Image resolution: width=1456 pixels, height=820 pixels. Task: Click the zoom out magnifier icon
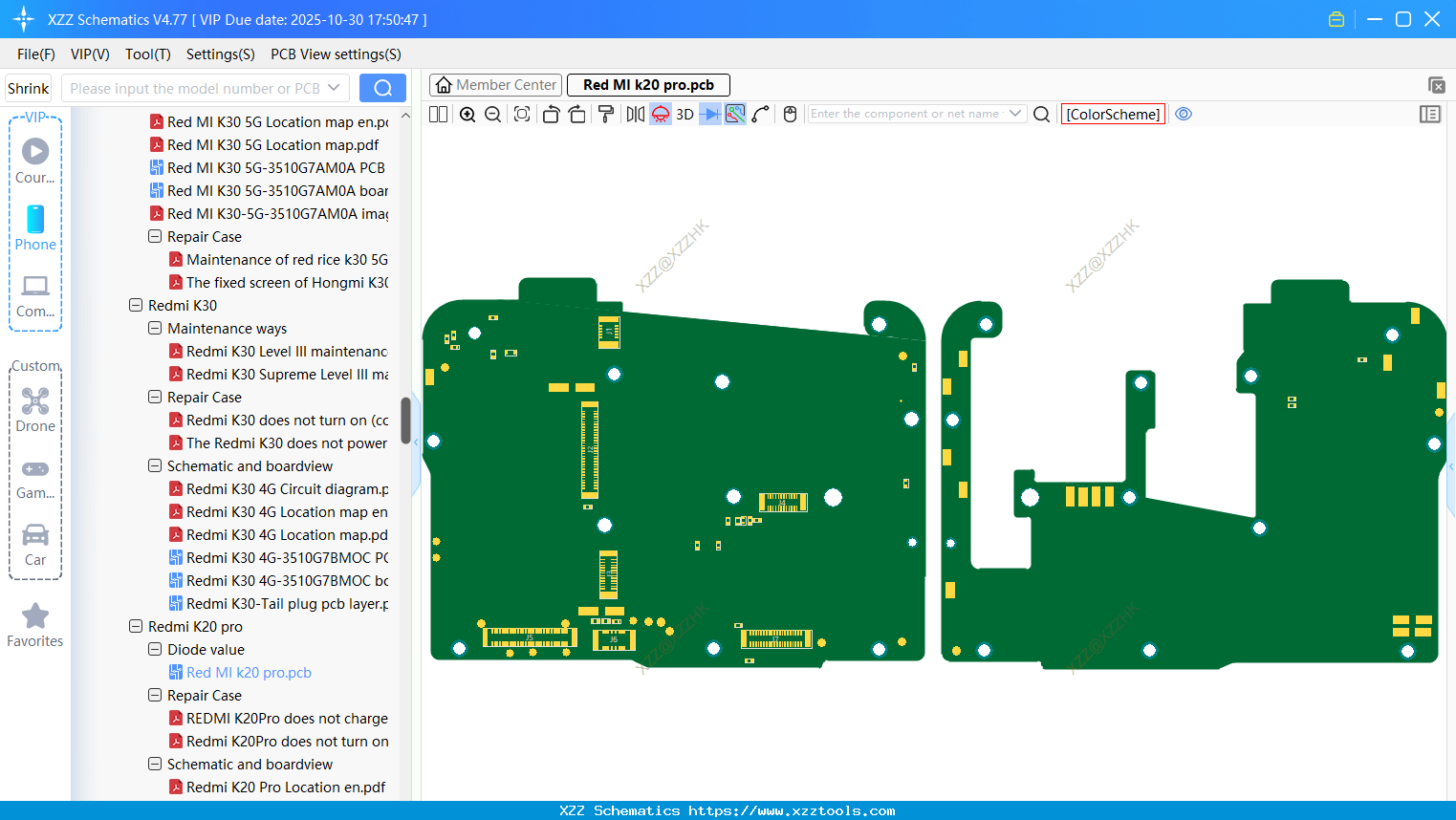click(x=493, y=115)
